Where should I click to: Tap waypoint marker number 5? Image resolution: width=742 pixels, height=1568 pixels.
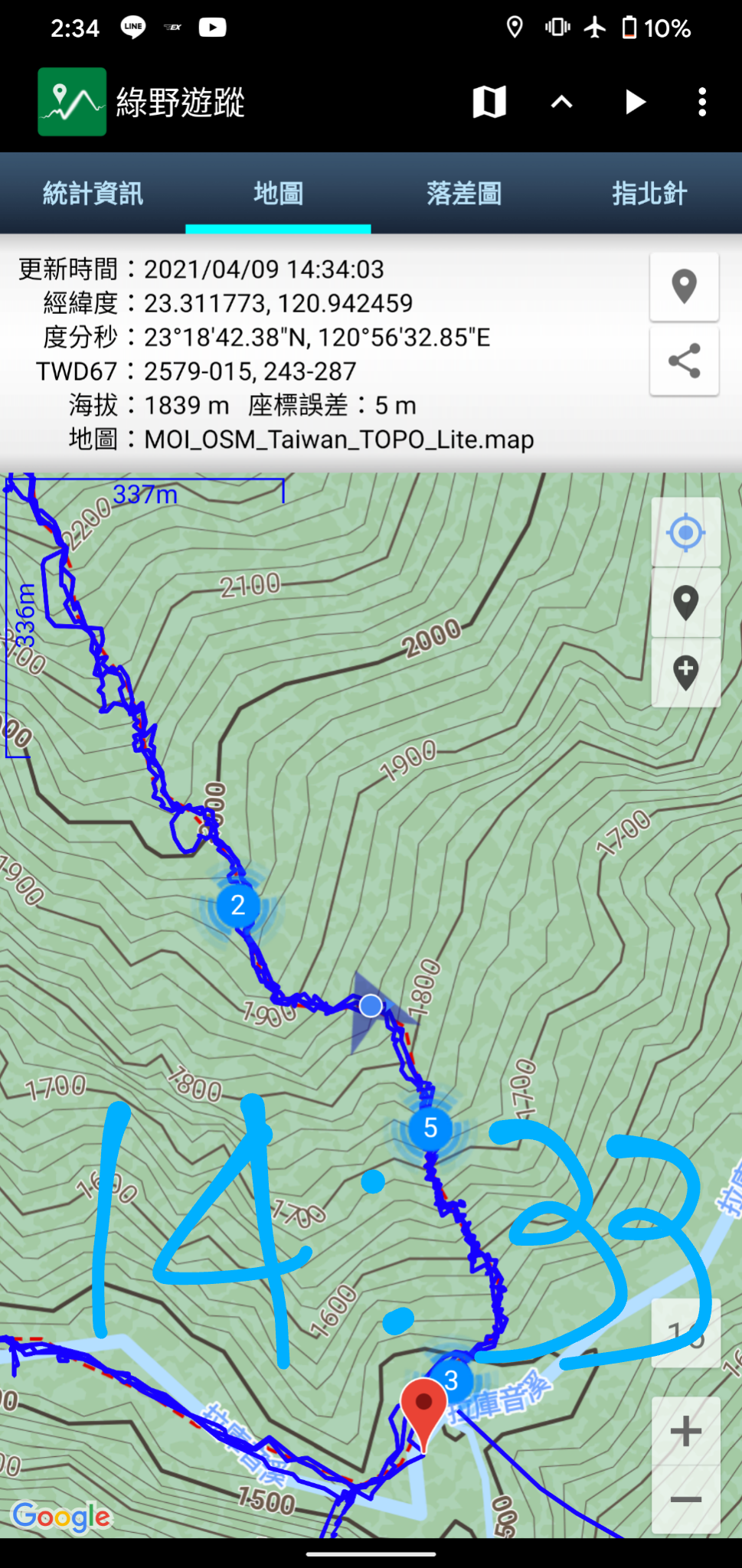pos(430,1128)
